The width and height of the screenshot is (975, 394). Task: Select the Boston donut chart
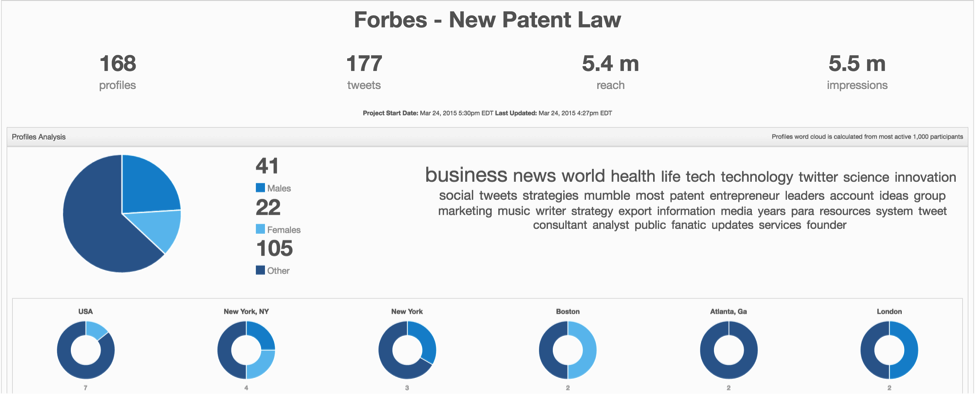568,350
